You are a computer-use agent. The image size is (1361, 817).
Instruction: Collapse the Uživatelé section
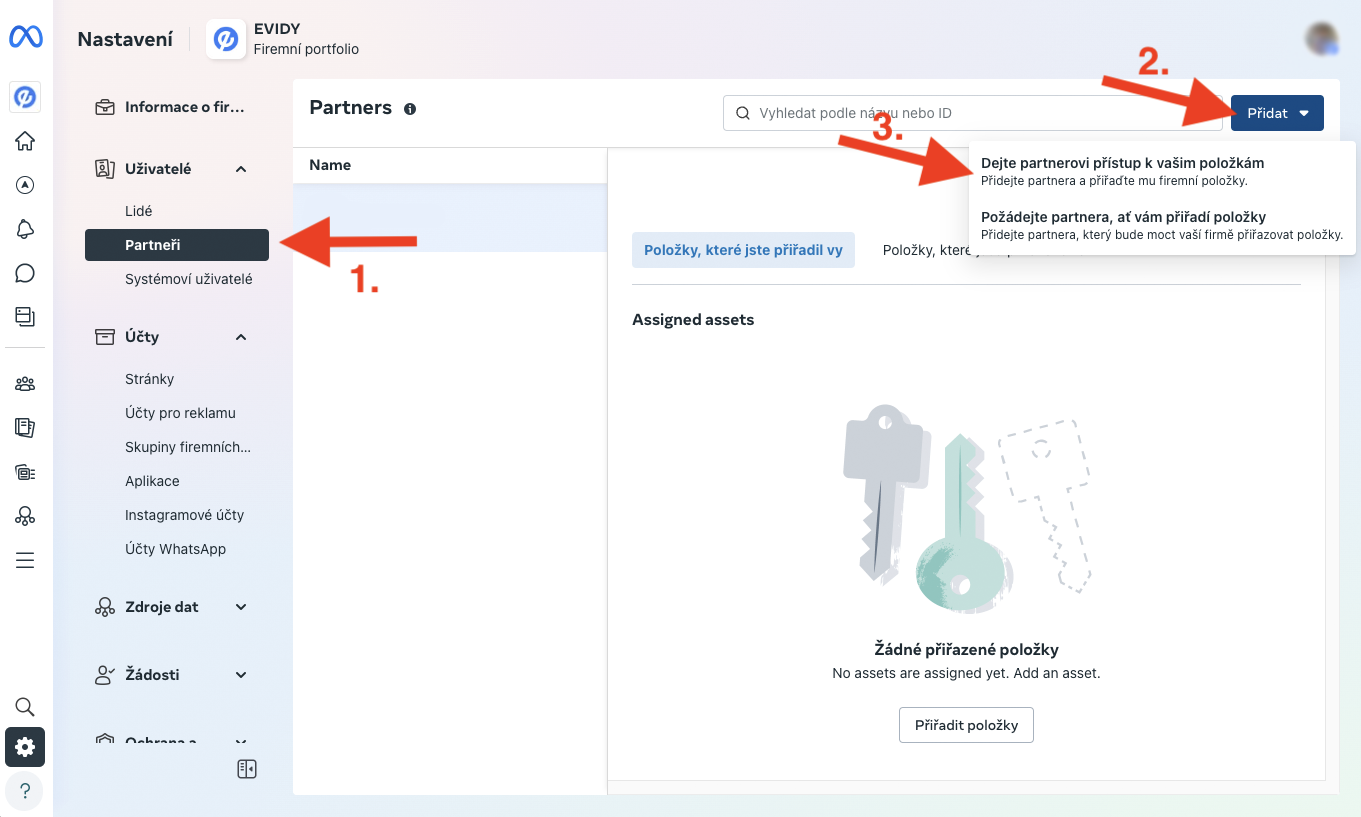click(241, 169)
